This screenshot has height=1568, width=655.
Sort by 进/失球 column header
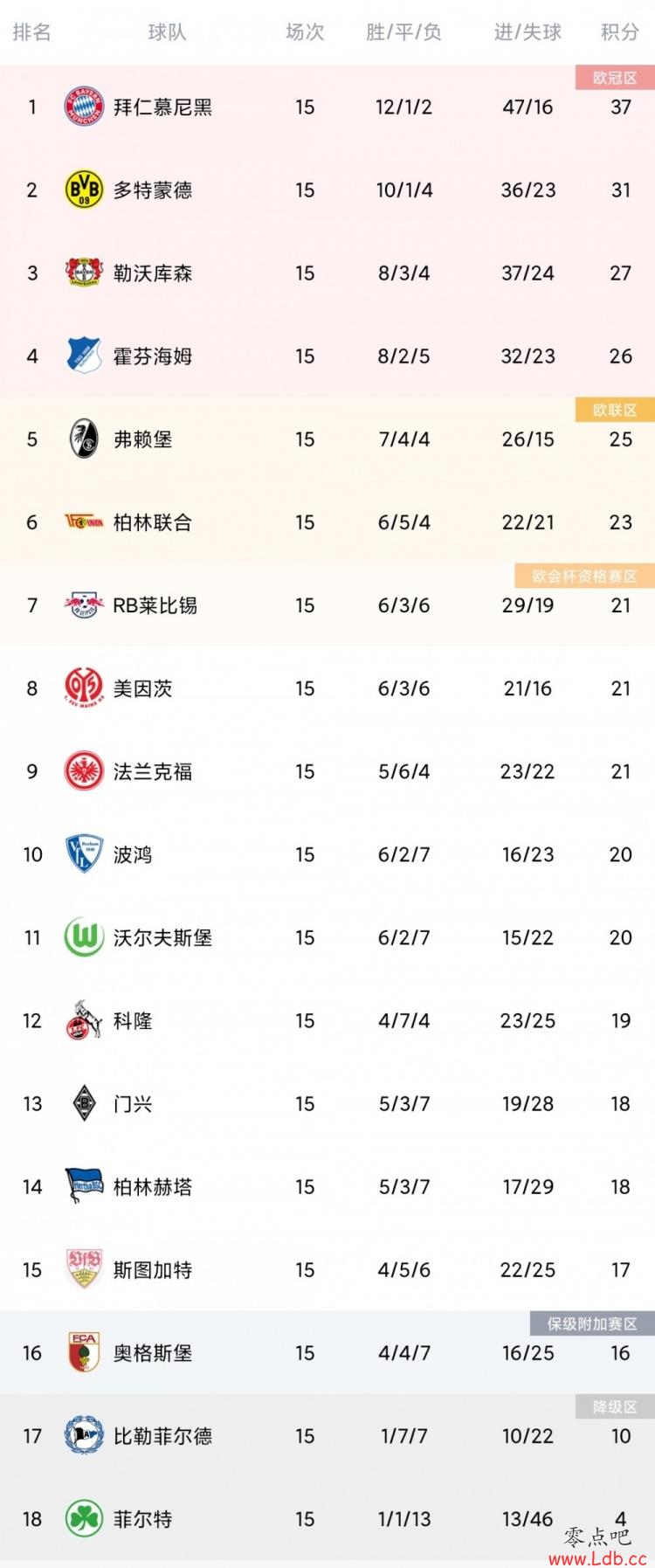point(527,32)
